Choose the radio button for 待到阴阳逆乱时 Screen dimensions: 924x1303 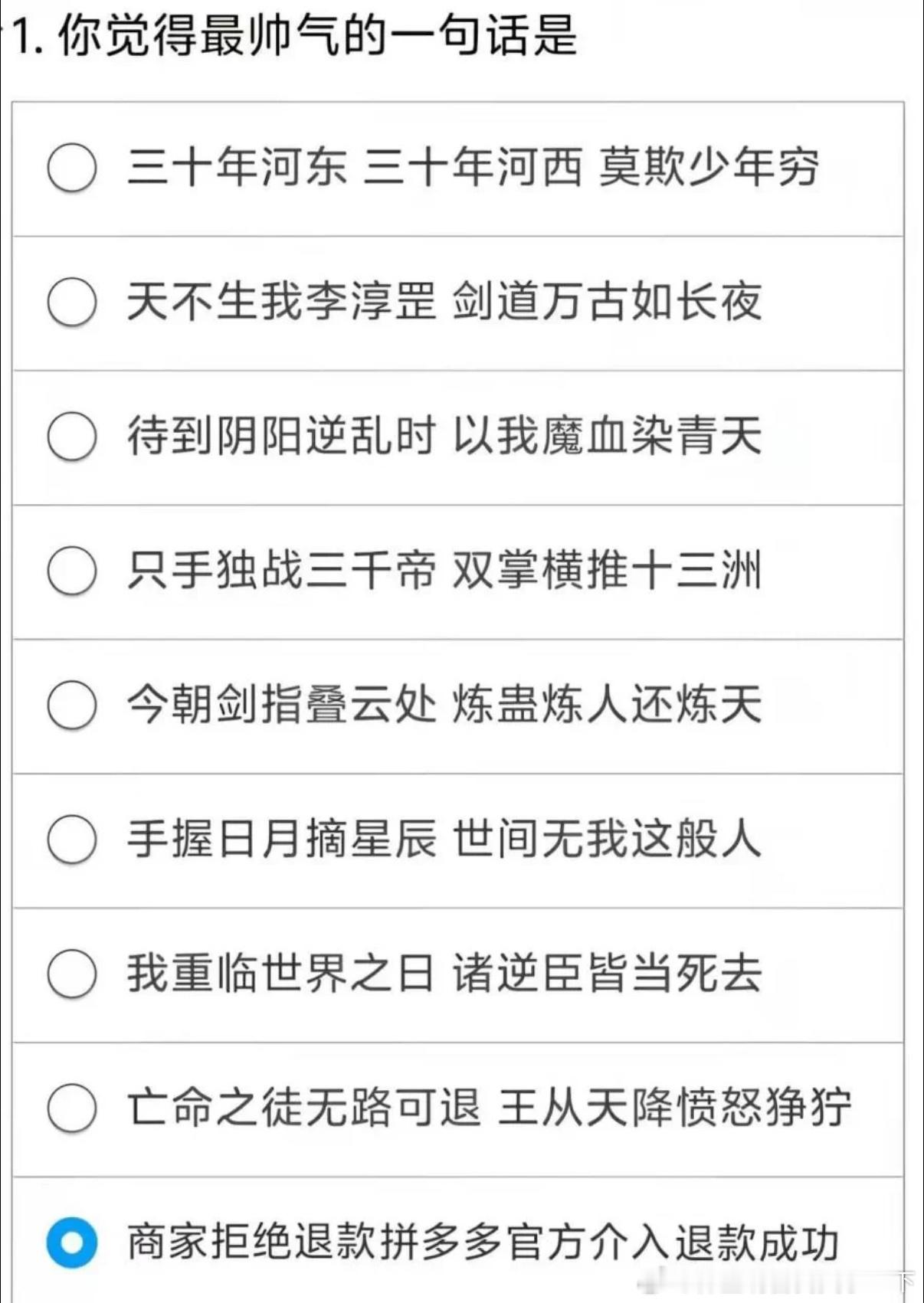pos(72,437)
